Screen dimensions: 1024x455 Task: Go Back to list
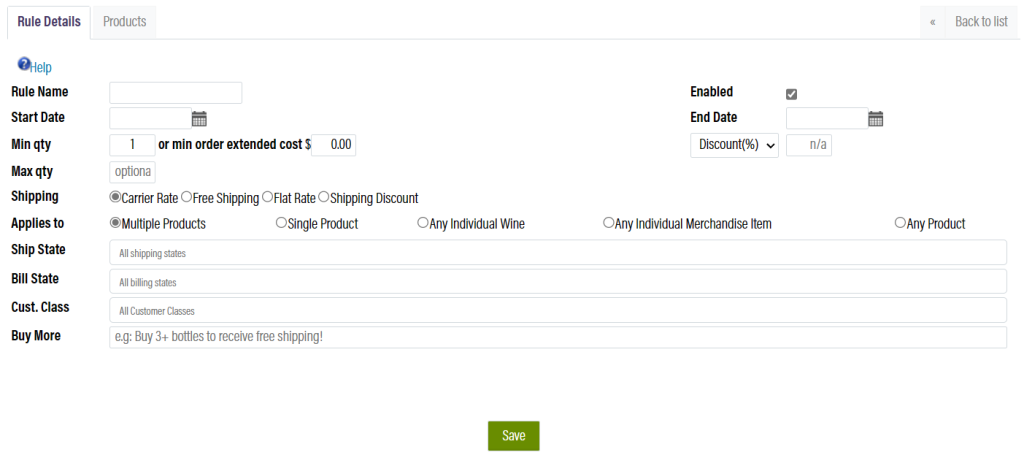tap(981, 22)
